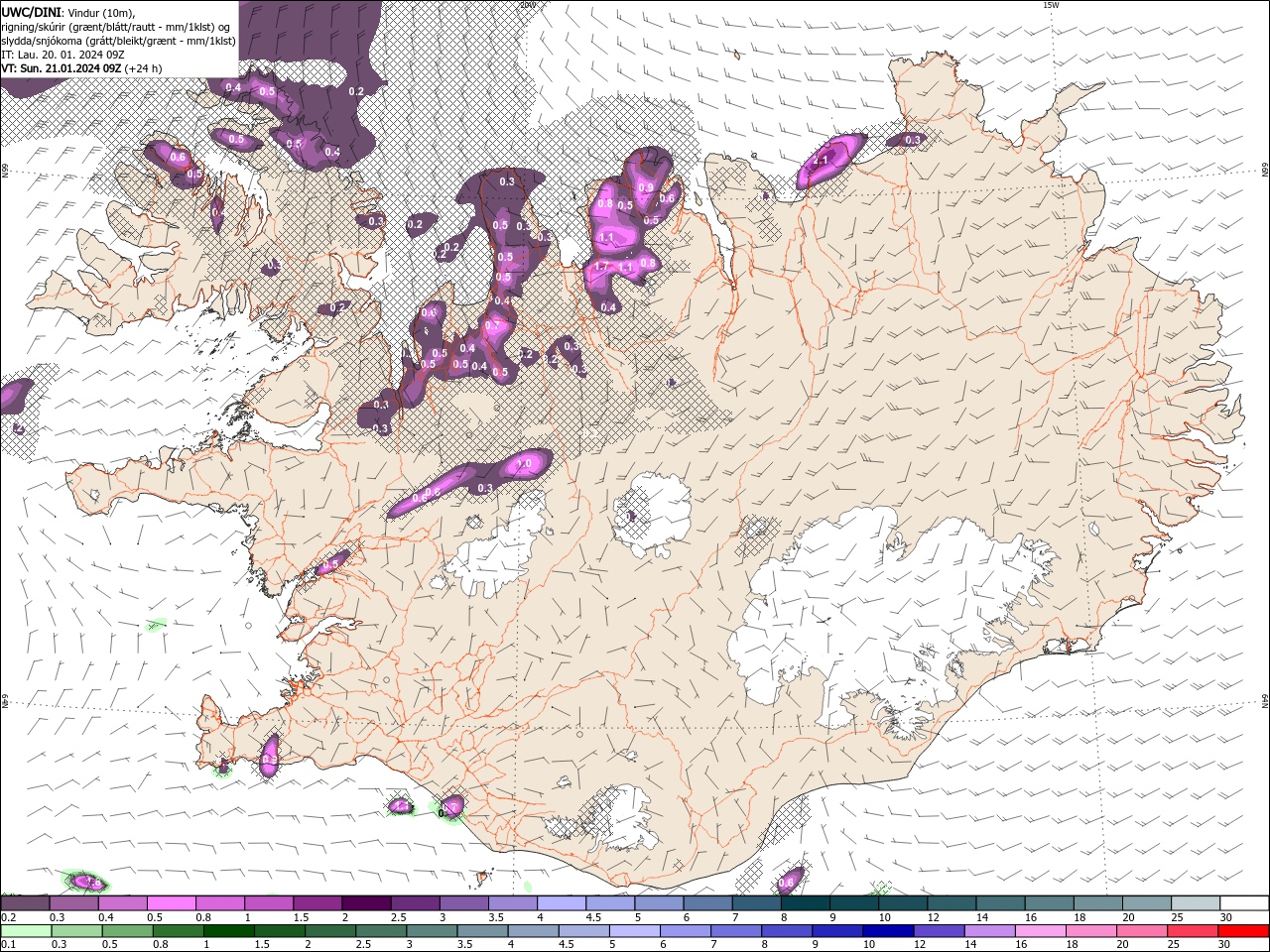Click the '0.9' snowfall value on the map
1270x952 pixels.
(x=646, y=187)
